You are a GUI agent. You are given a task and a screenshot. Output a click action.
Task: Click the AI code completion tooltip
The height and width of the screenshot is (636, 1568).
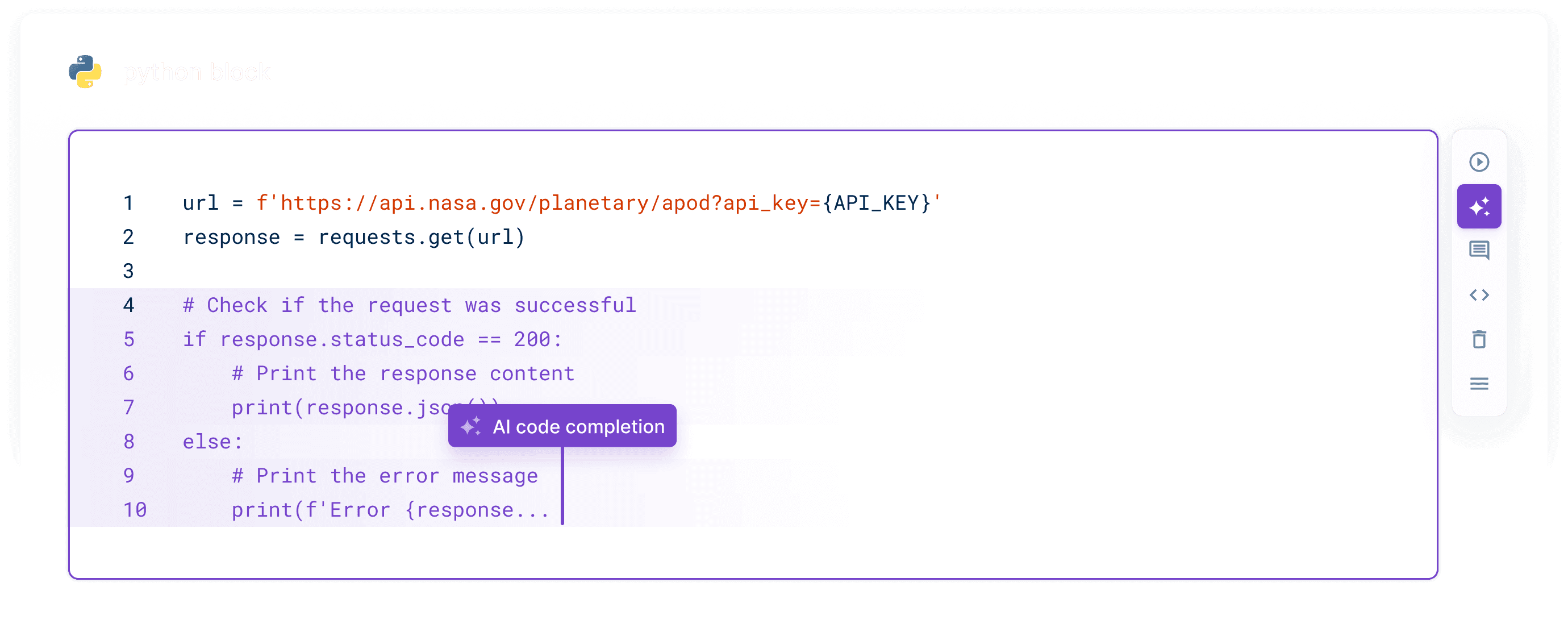pyautogui.click(x=562, y=426)
